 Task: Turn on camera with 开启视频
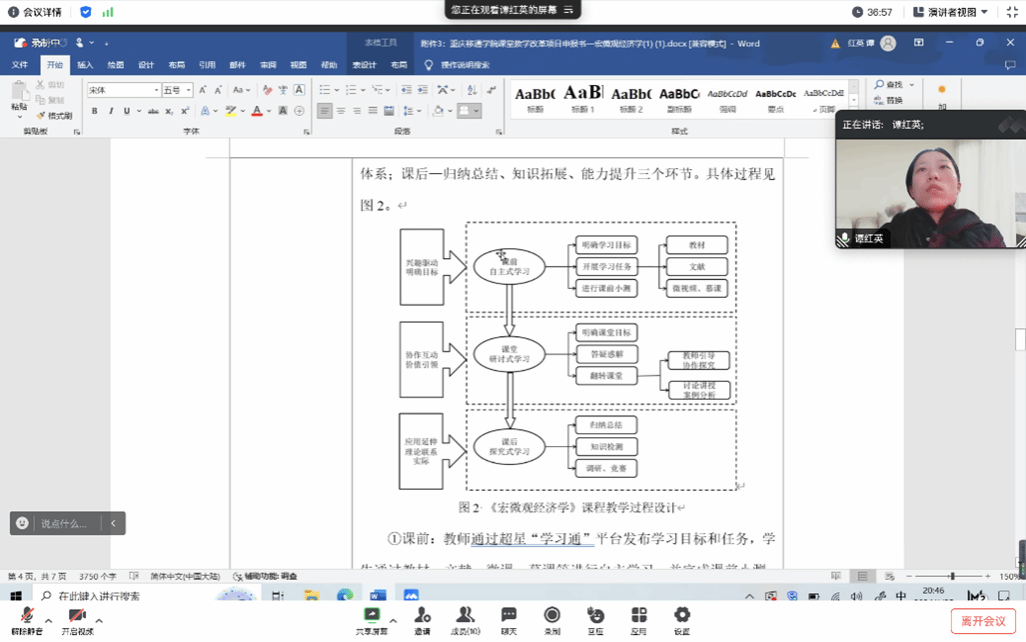[77, 616]
